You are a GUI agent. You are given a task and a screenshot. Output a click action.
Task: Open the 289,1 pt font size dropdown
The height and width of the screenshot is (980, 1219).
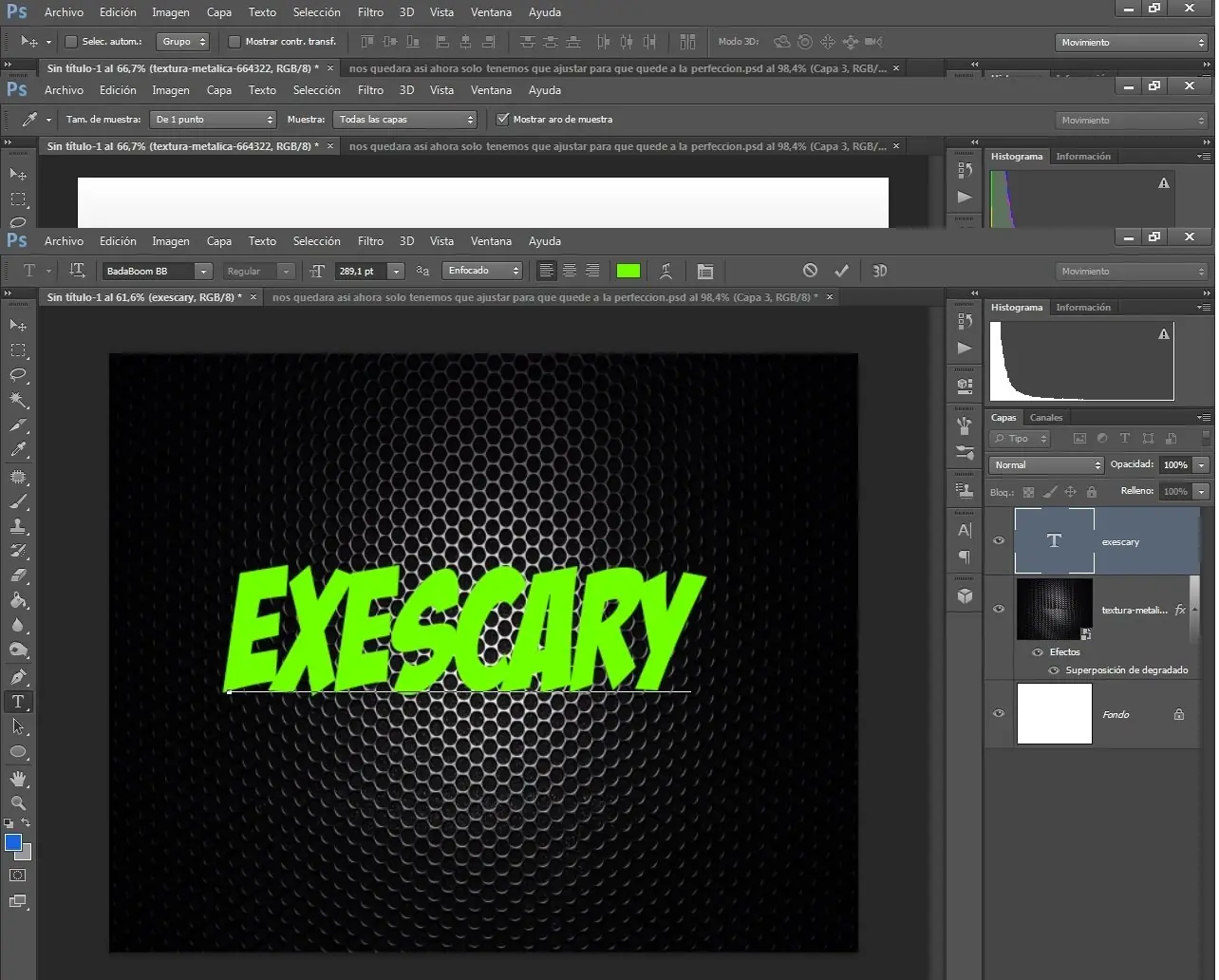click(396, 272)
